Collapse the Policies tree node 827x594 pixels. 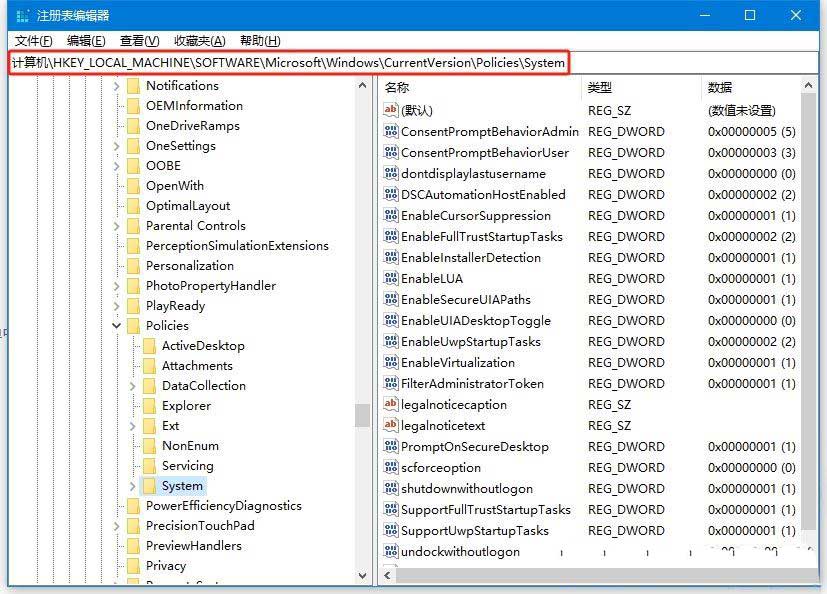pyautogui.click(x=116, y=325)
